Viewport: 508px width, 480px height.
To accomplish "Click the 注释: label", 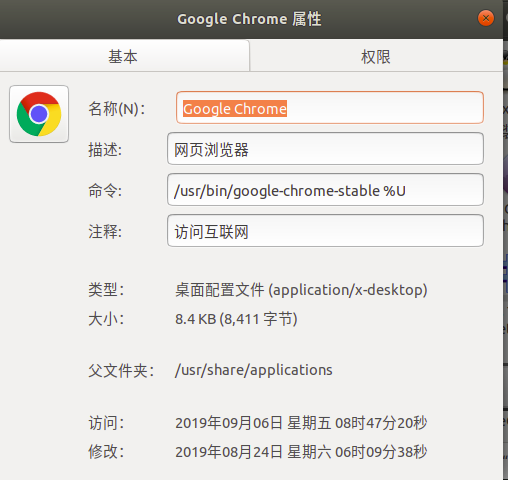I will point(105,232).
